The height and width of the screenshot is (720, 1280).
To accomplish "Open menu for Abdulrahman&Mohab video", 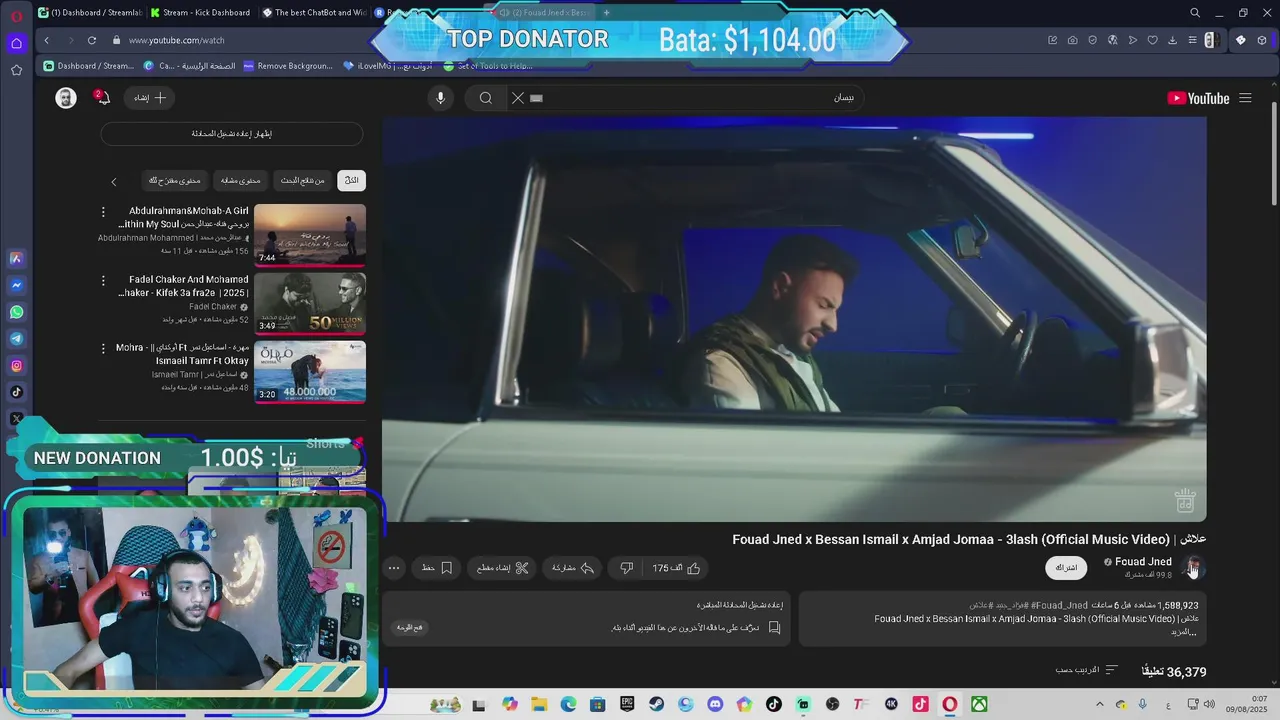I will (103, 212).
